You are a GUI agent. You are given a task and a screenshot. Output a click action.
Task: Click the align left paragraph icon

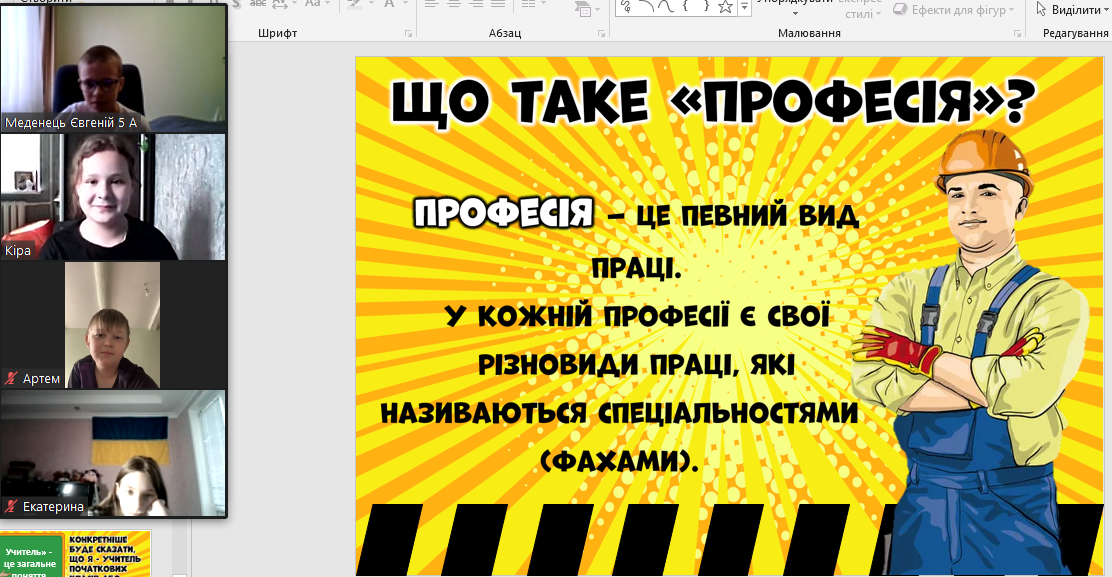pyautogui.click(x=432, y=4)
